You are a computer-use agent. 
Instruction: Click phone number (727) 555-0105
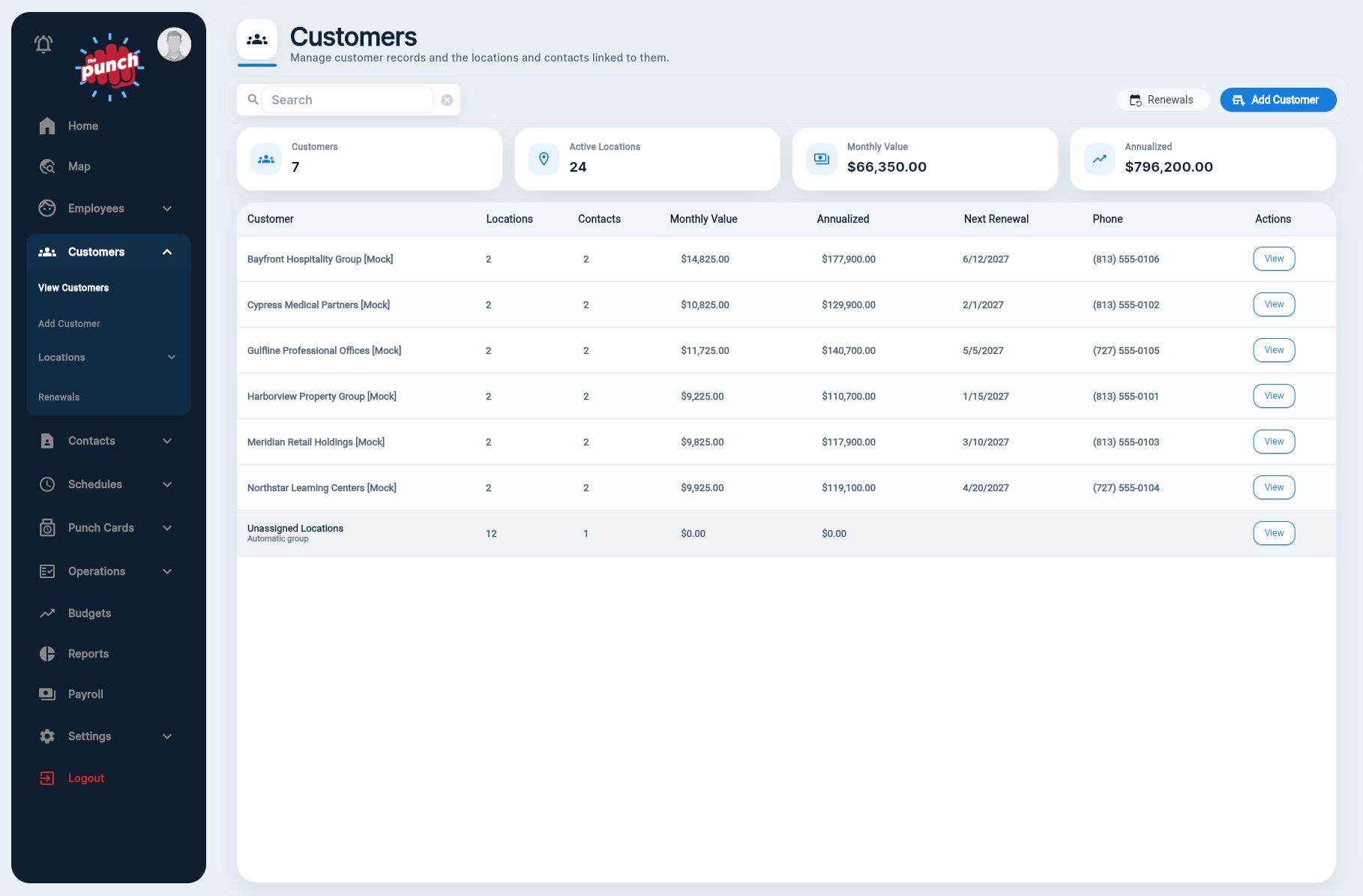(x=1126, y=351)
